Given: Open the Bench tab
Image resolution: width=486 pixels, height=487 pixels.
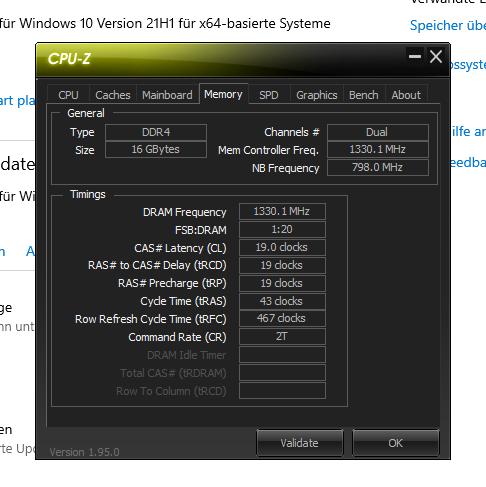Looking at the screenshot, I should tap(364, 95).
